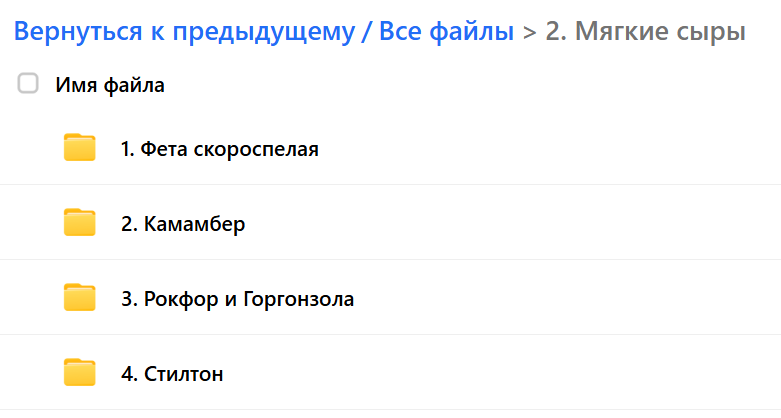The width and height of the screenshot is (781, 418).
Task: Open the 4. Стилтон folder name
Action: (172, 374)
